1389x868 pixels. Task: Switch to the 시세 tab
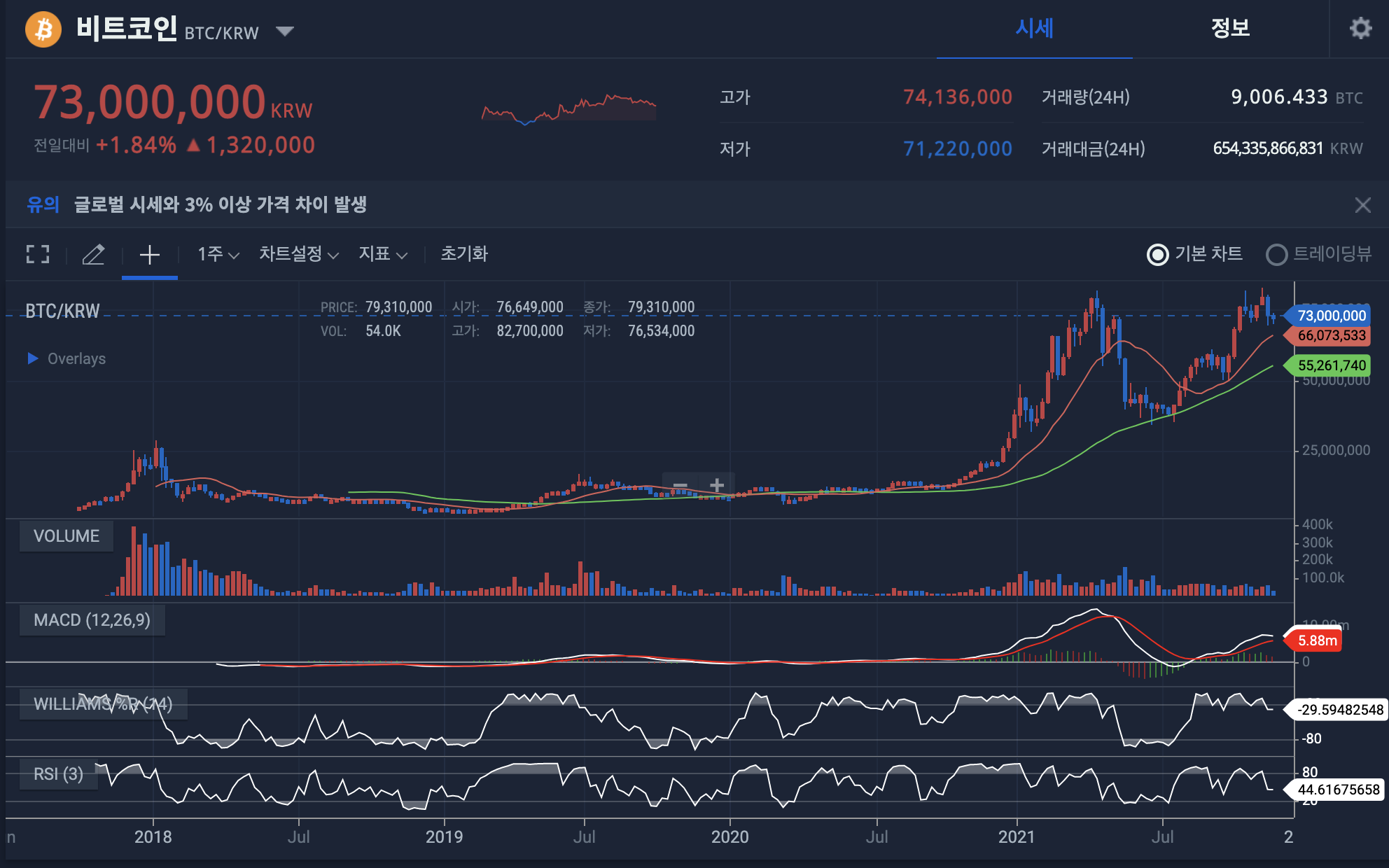[x=1034, y=29]
